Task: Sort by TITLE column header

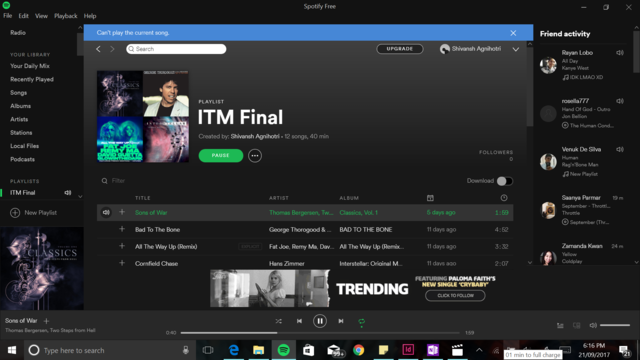Action: coord(143,198)
